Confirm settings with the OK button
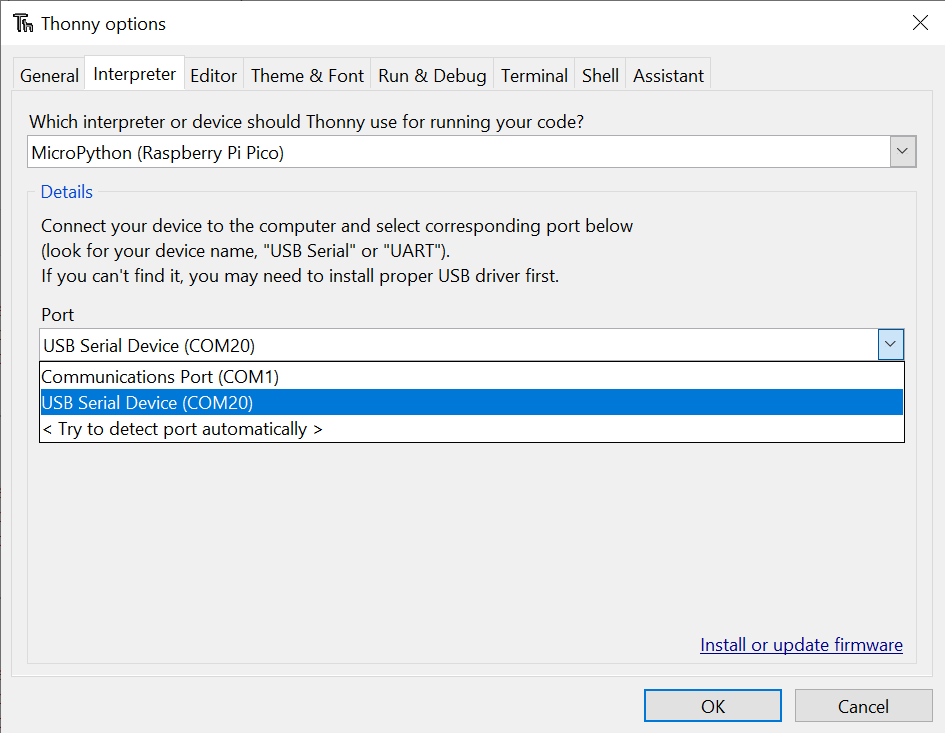 coord(712,706)
